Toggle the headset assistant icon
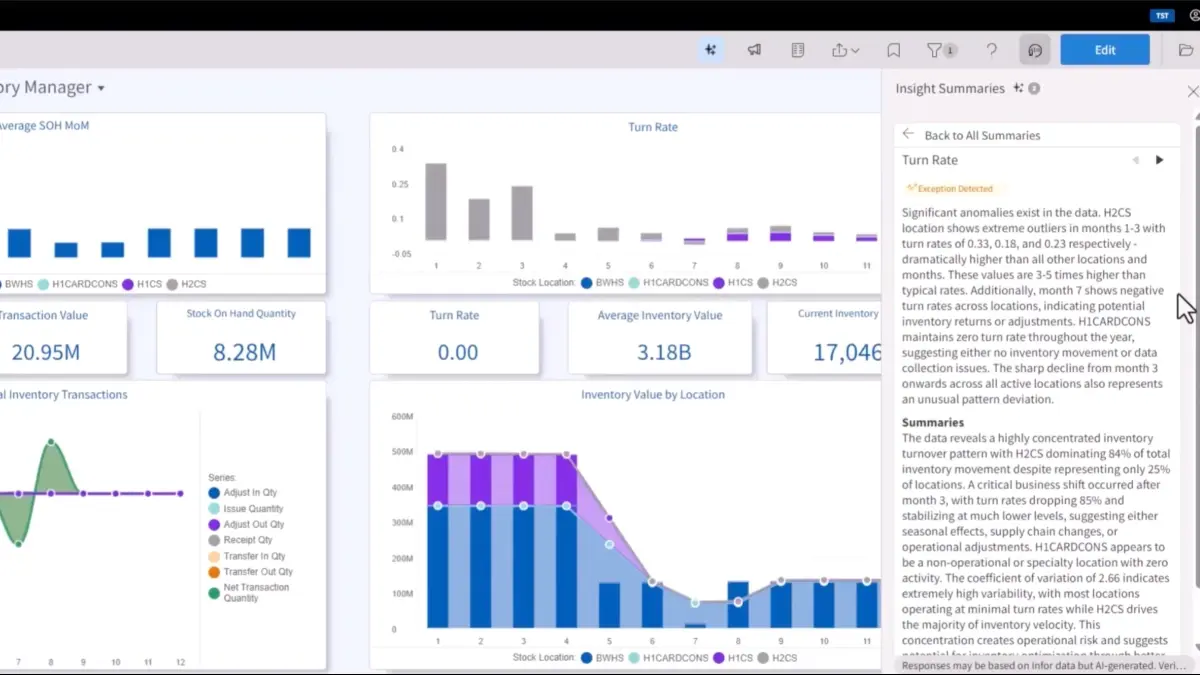The width and height of the screenshot is (1200, 675). click(1035, 50)
